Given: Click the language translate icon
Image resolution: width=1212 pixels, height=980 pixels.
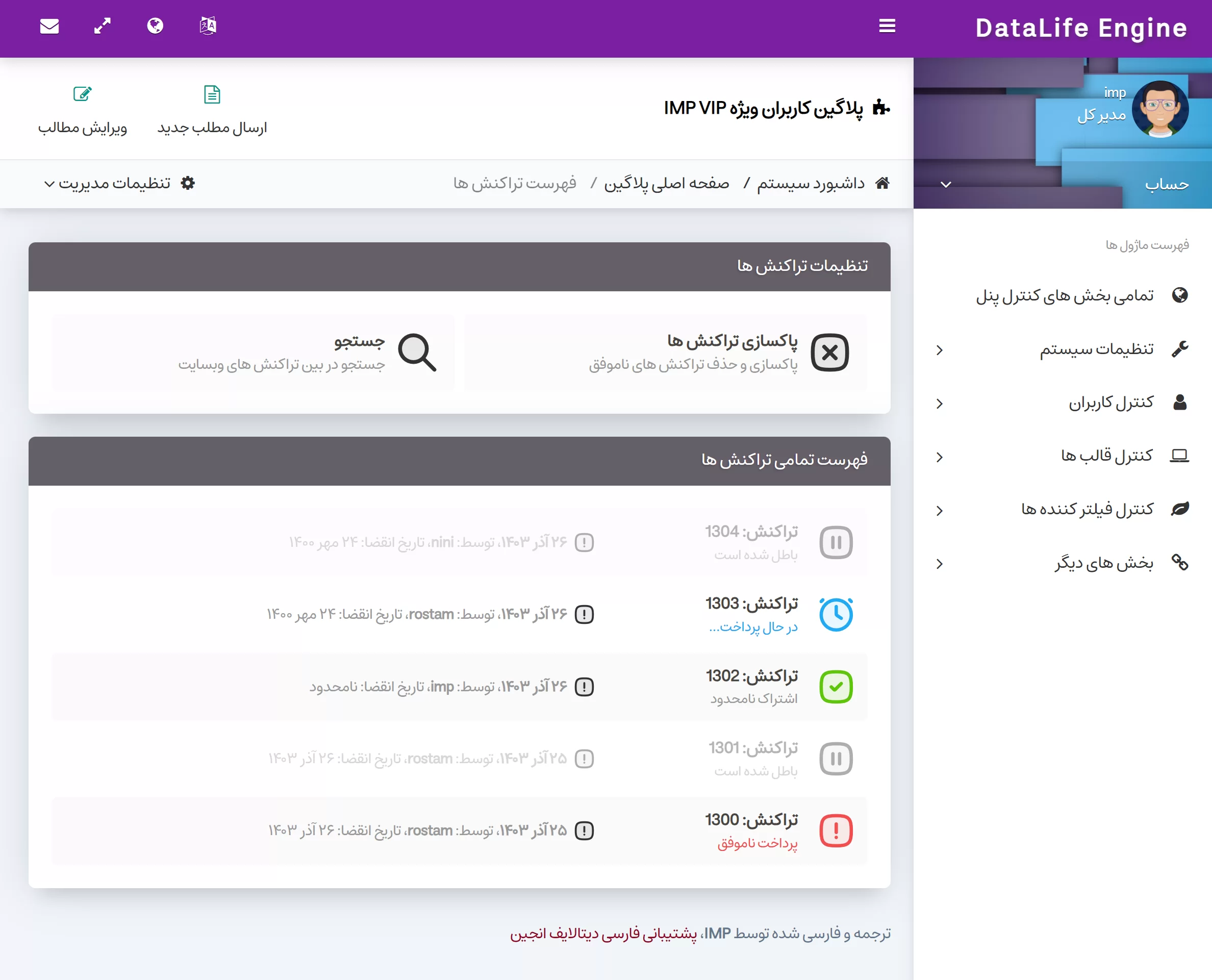Looking at the screenshot, I should pyautogui.click(x=208, y=26).
